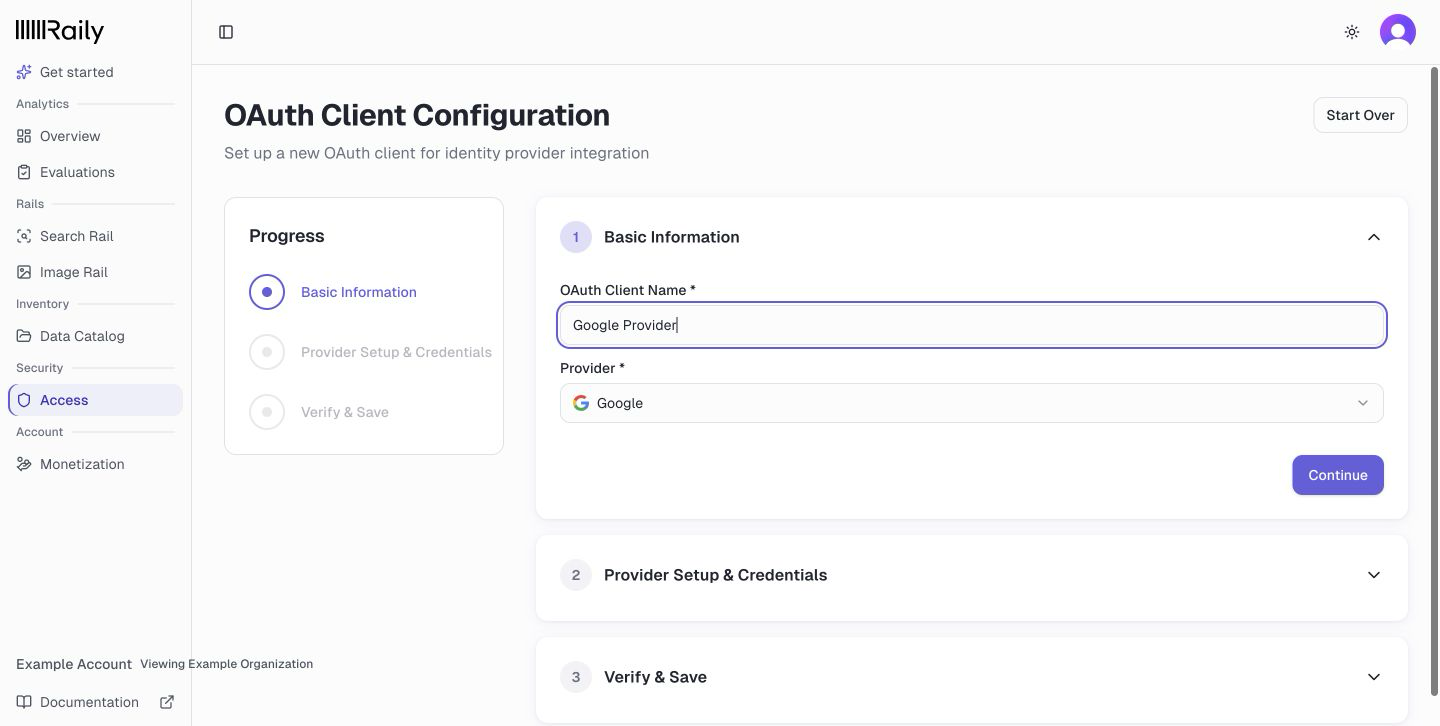Click Verify & Save progress label

click(x=345, y=412)
